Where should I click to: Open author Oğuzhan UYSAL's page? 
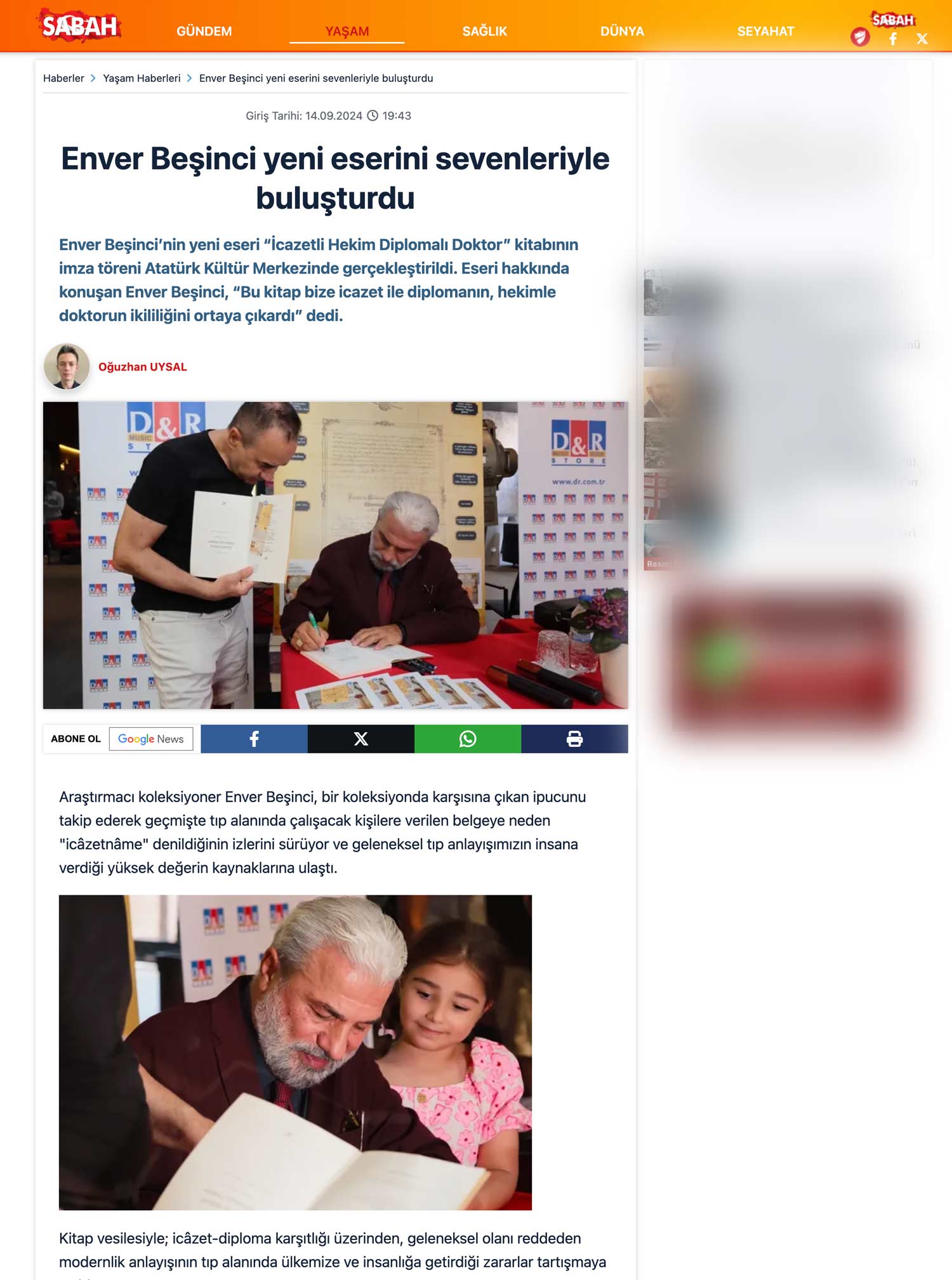click(x=143, y=367)
